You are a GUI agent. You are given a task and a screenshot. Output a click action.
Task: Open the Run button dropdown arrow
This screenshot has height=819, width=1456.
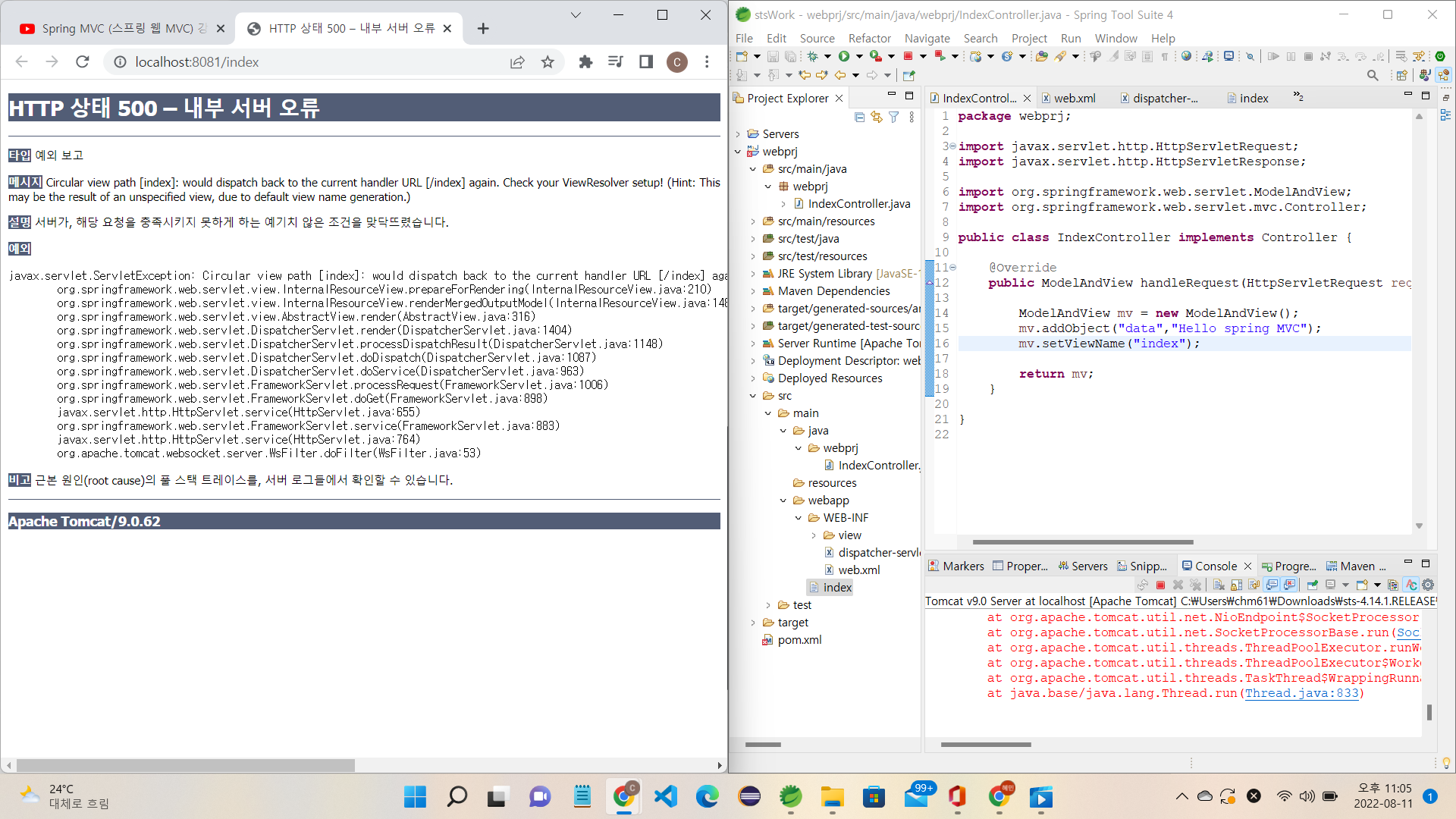(859, 56)
